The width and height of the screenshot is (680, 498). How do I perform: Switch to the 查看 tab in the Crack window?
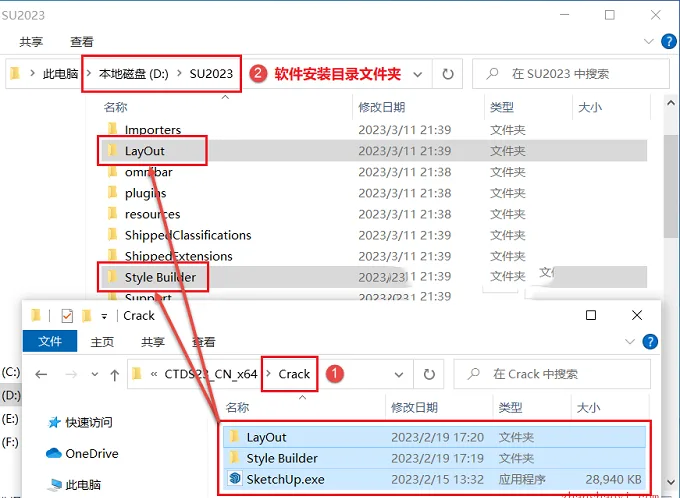[203, 342]
